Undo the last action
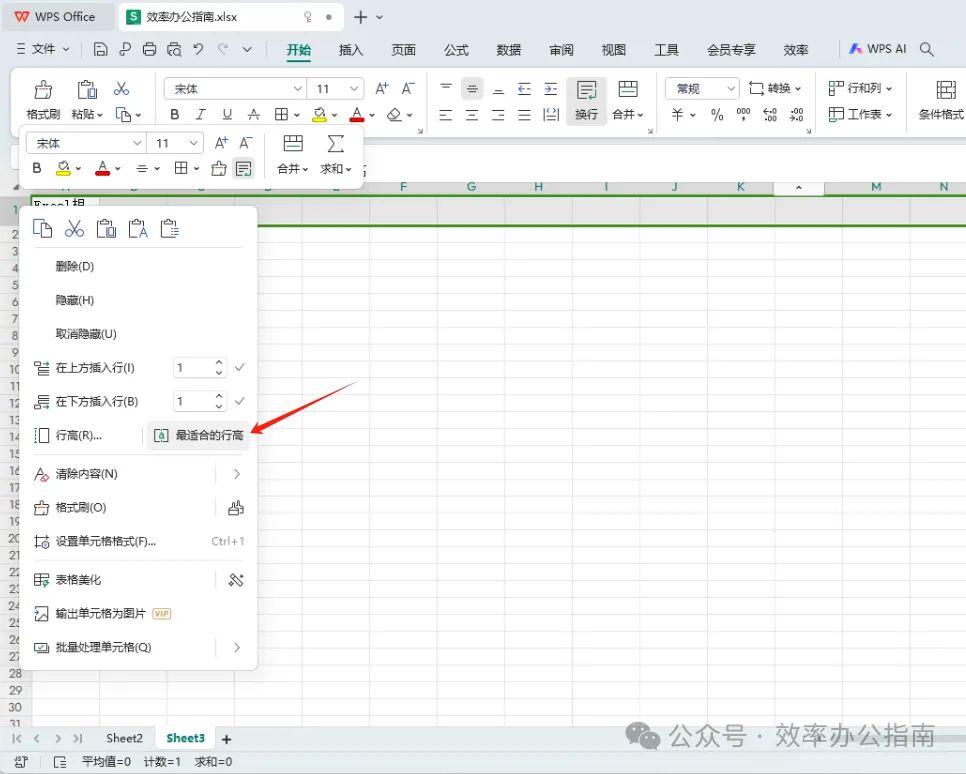966x774 pixels. 198,49
